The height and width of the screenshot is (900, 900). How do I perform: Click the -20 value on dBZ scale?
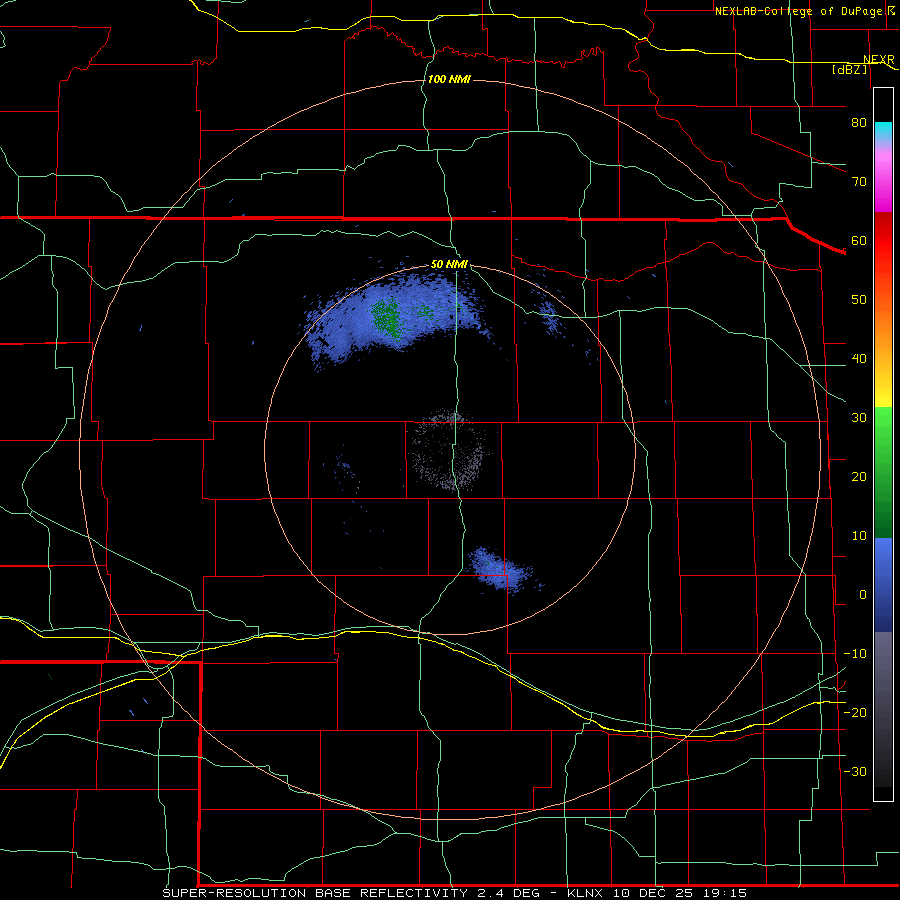pyautogui.click(x=855, y=712)
